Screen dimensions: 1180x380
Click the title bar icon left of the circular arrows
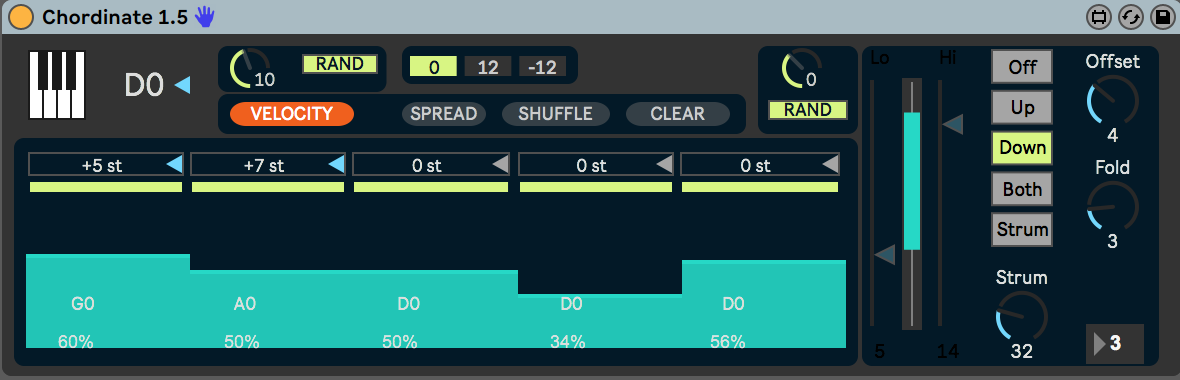coord(1099,17)
